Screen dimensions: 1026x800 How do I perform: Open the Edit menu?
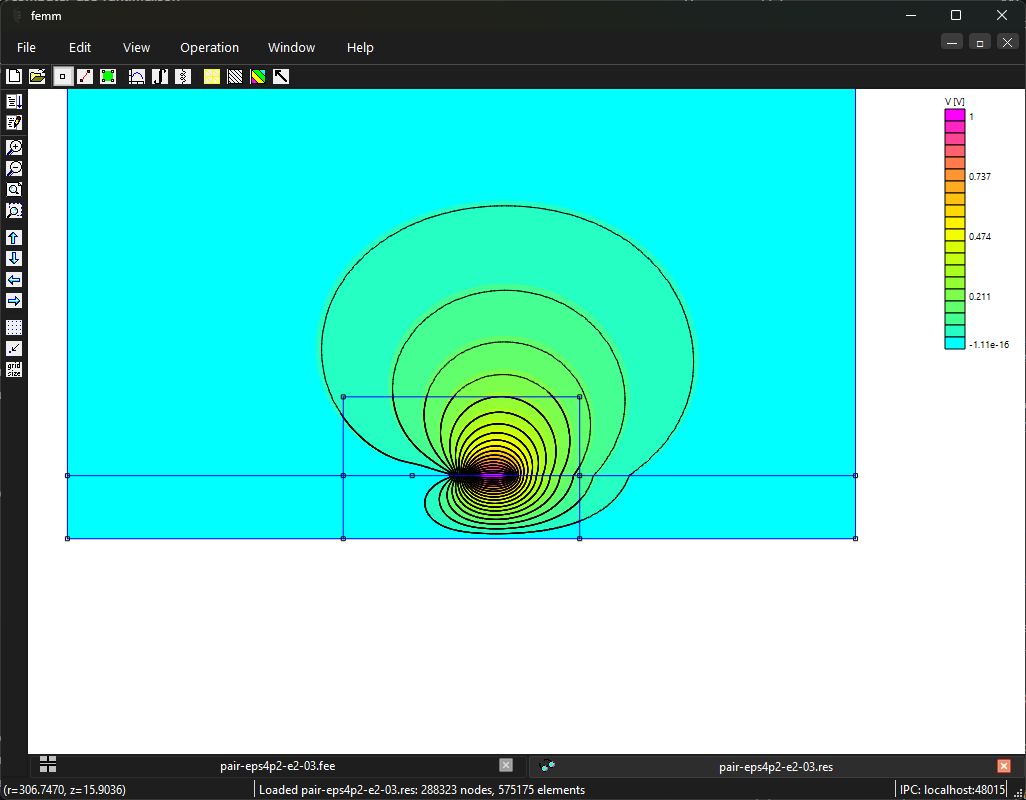(80, 48)
